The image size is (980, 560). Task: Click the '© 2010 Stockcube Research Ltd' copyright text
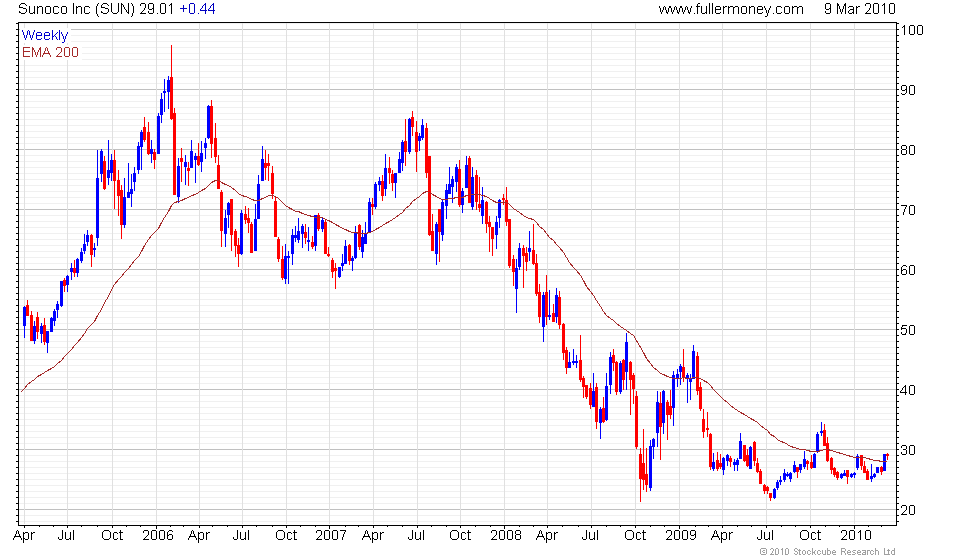click(x=828, y=552)
